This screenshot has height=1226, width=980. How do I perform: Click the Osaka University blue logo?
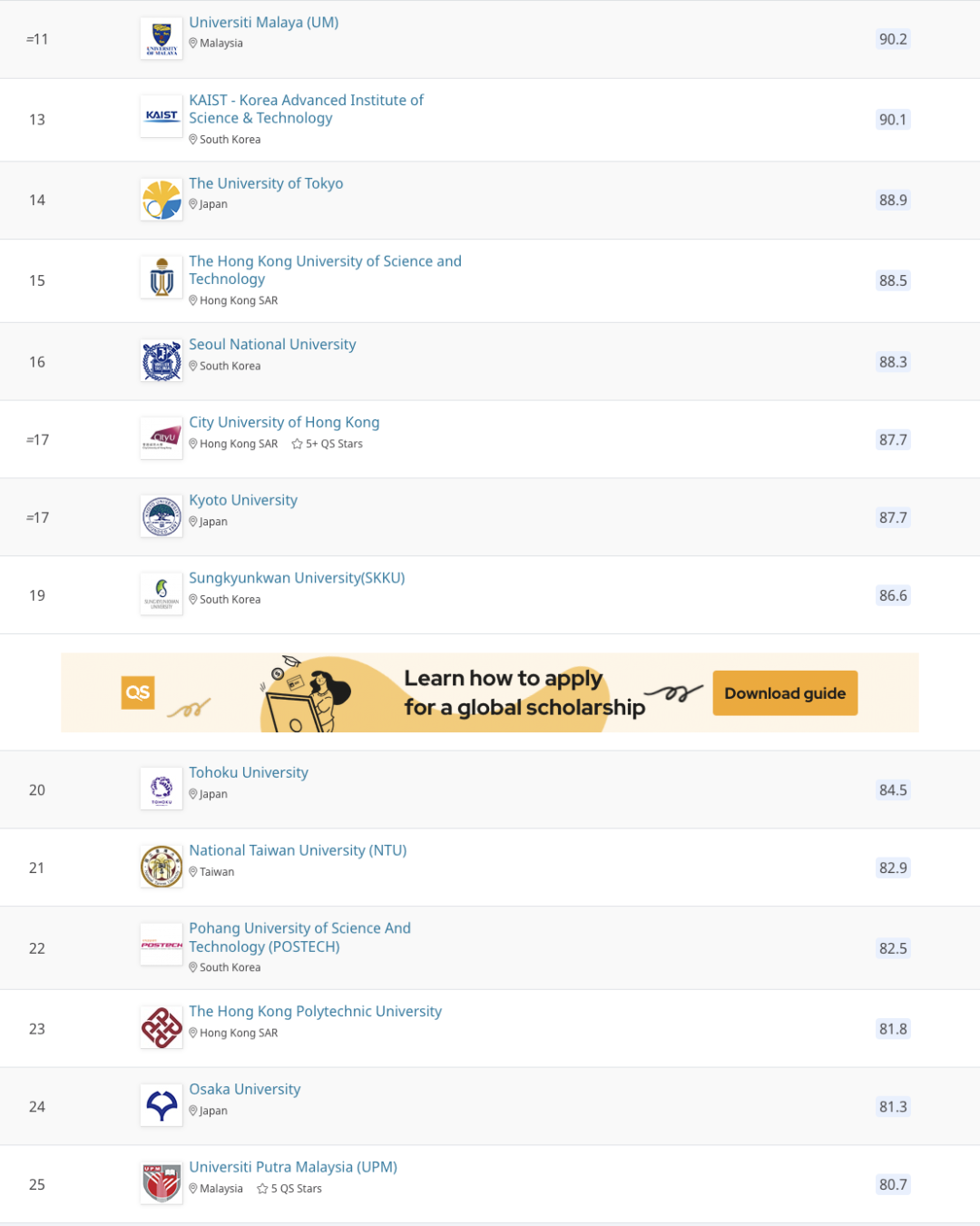point(162,1106)
